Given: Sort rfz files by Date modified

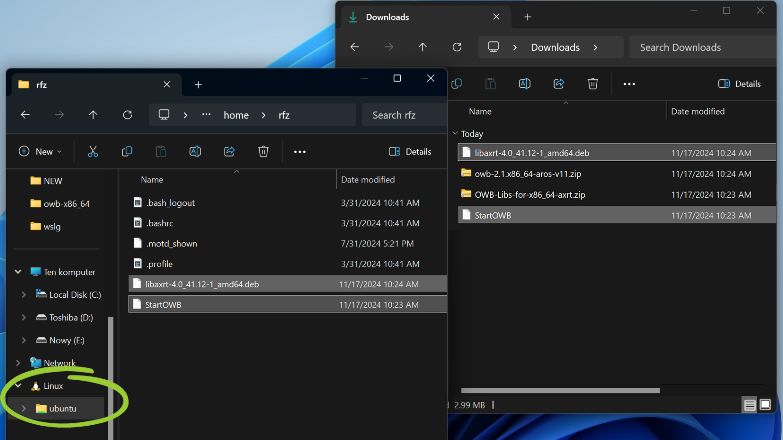Looking at the screenshot, I should point(368,180).
